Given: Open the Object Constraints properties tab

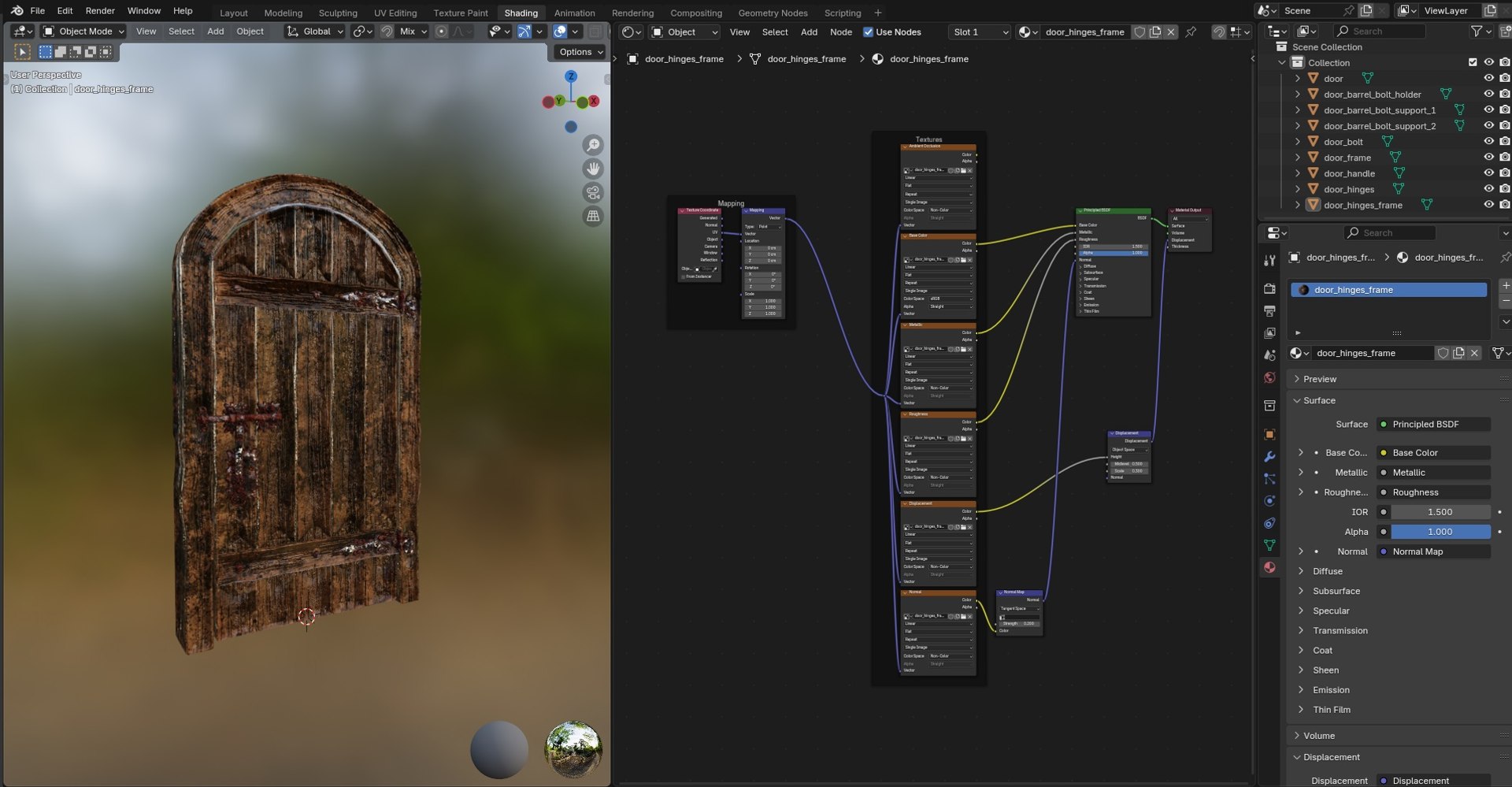Looking at the screenshot, I should pos(1269,522).
